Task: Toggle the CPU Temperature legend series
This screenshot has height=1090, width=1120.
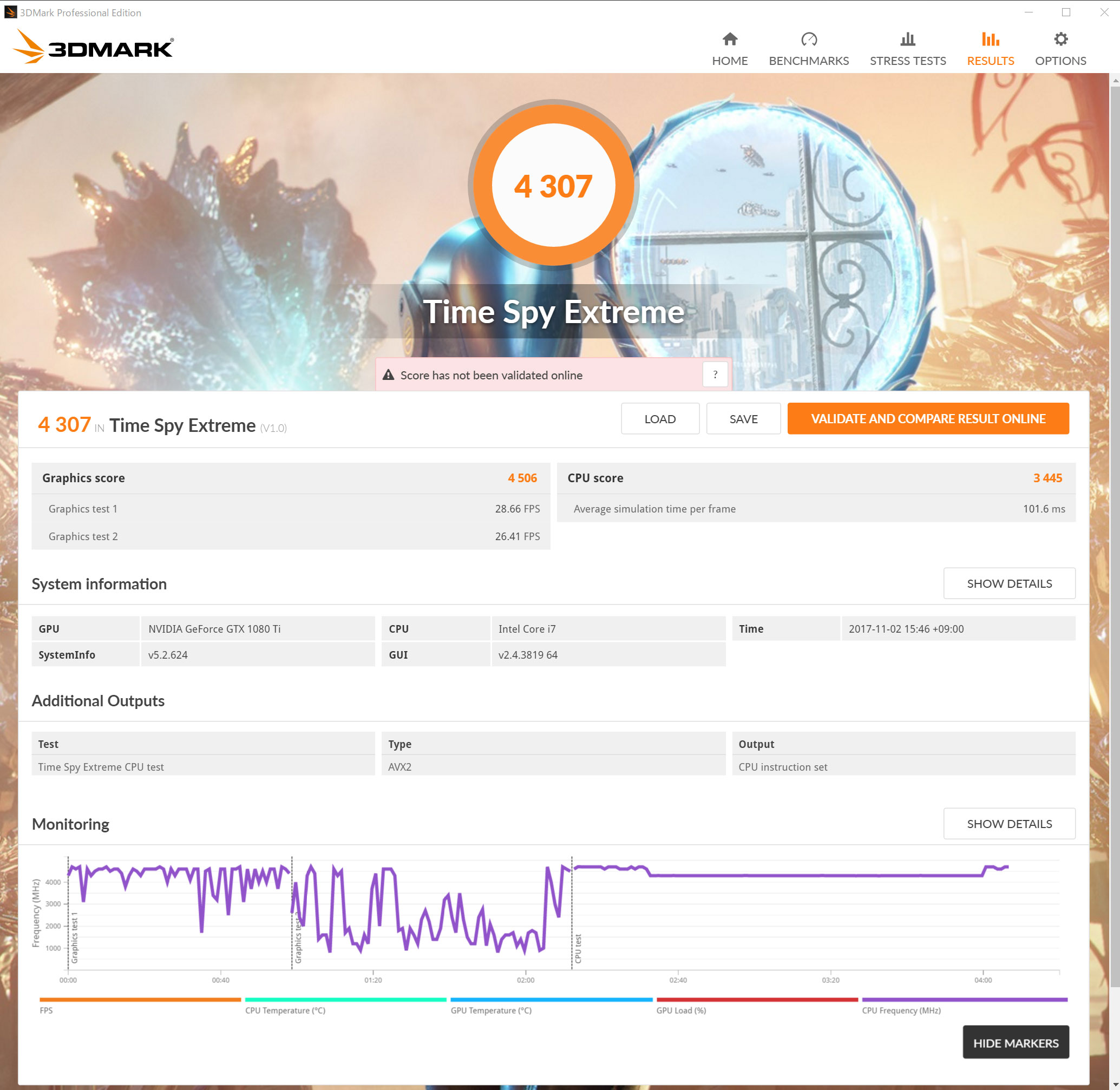Action: click(x=285, y=1010)
